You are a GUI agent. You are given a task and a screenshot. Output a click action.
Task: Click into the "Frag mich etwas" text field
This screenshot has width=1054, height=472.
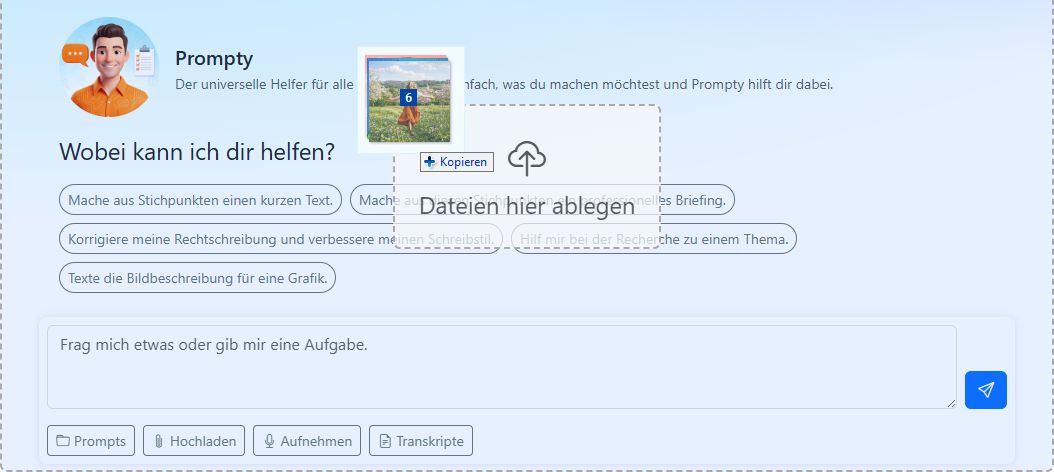click(x=500, y=366)
